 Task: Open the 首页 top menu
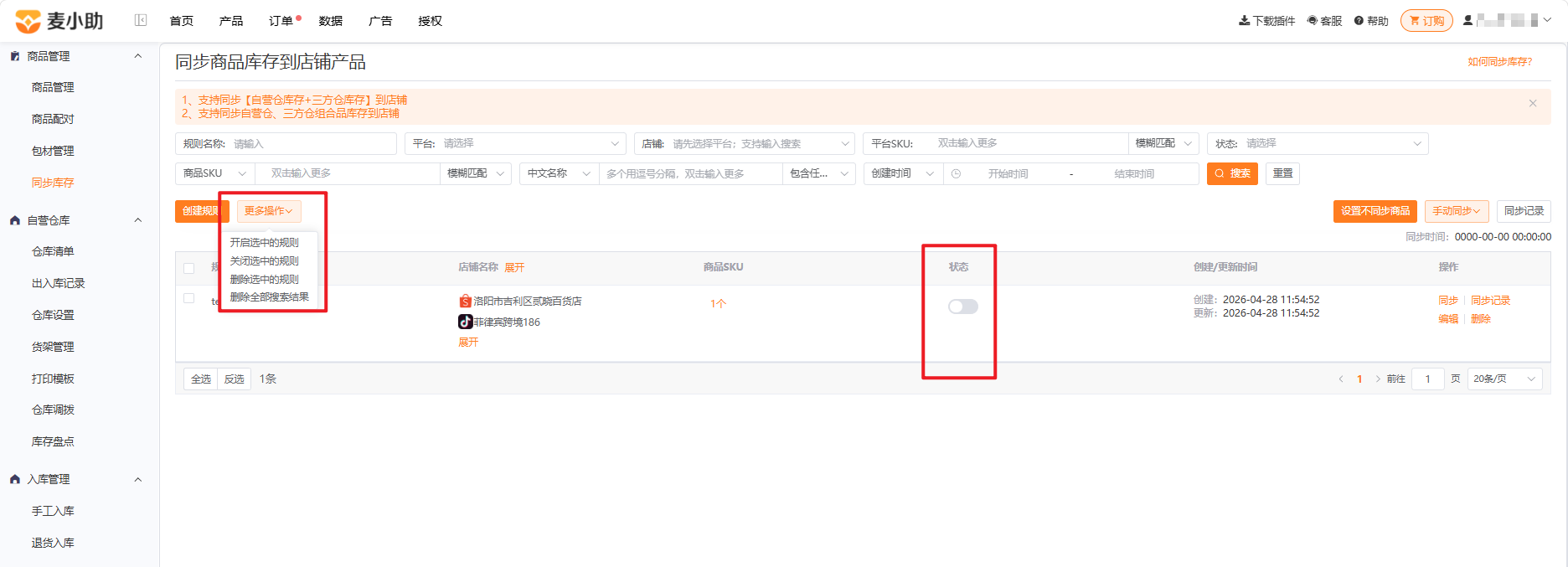click(182, 21)
